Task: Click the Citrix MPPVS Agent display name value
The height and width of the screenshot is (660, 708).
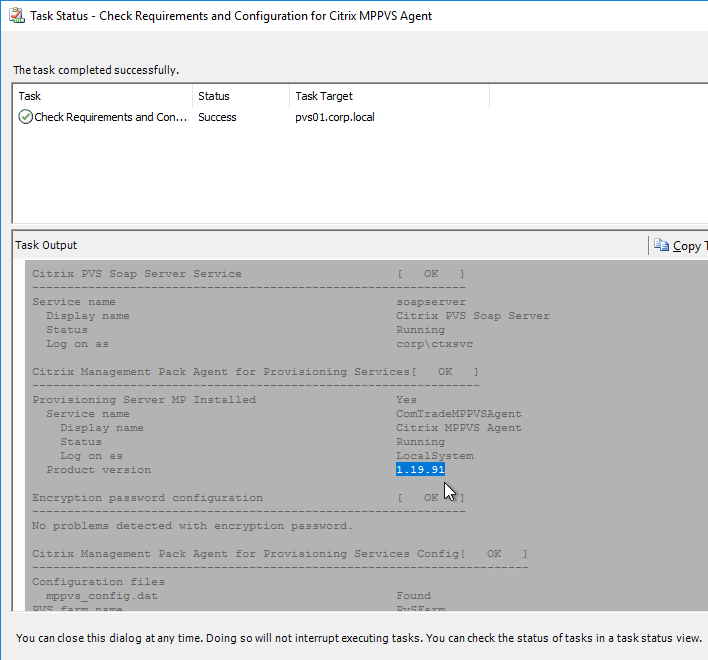Action: click(x=459, y=428)
